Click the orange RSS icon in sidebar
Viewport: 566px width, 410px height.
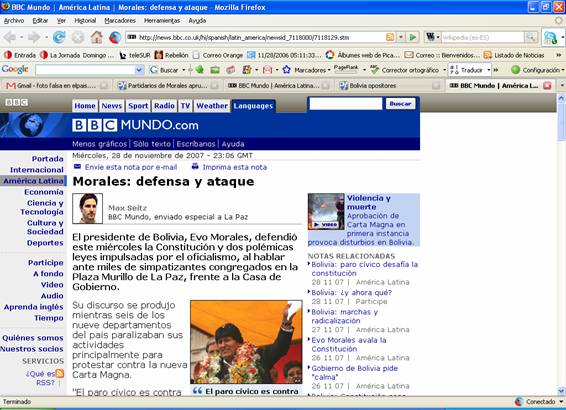click(x=60, y=374)
